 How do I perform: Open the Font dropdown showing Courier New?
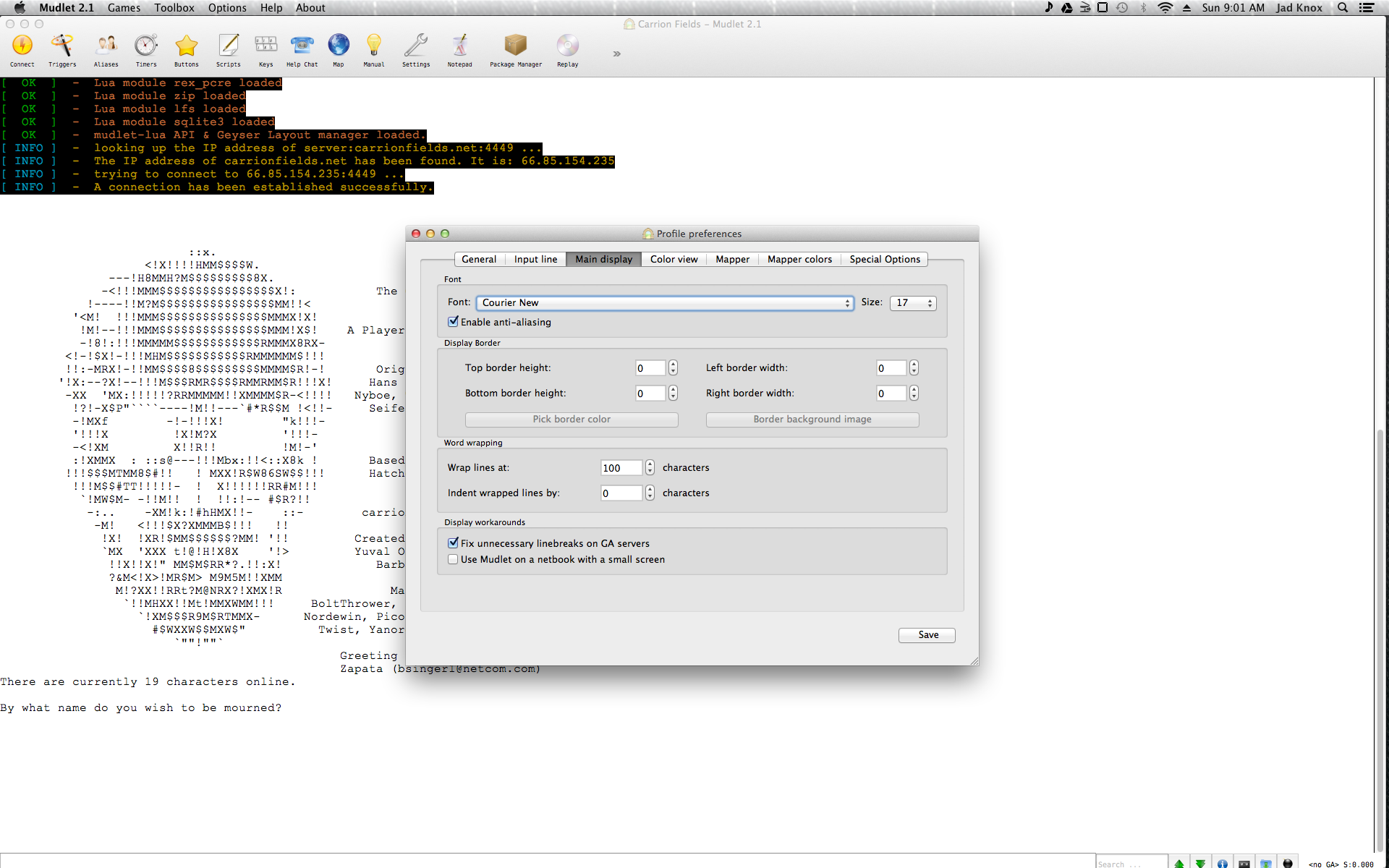pos(665,303)
